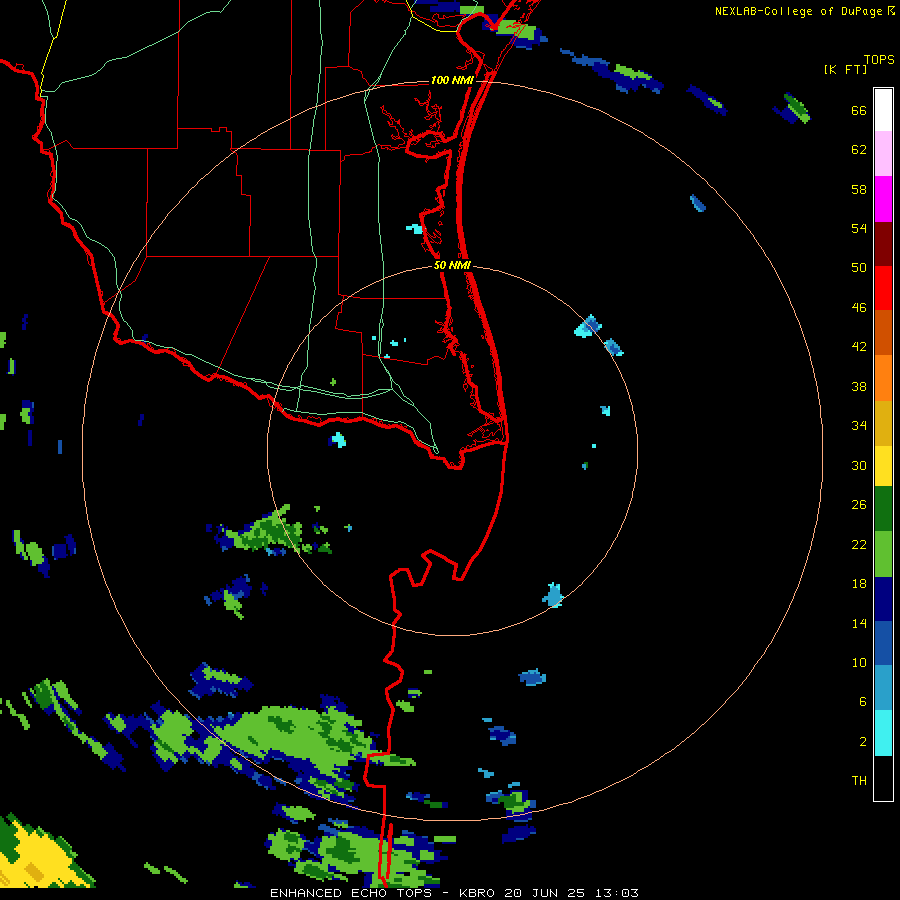Click the '42' legend value

pyautogui.click(x=859, y=346)
